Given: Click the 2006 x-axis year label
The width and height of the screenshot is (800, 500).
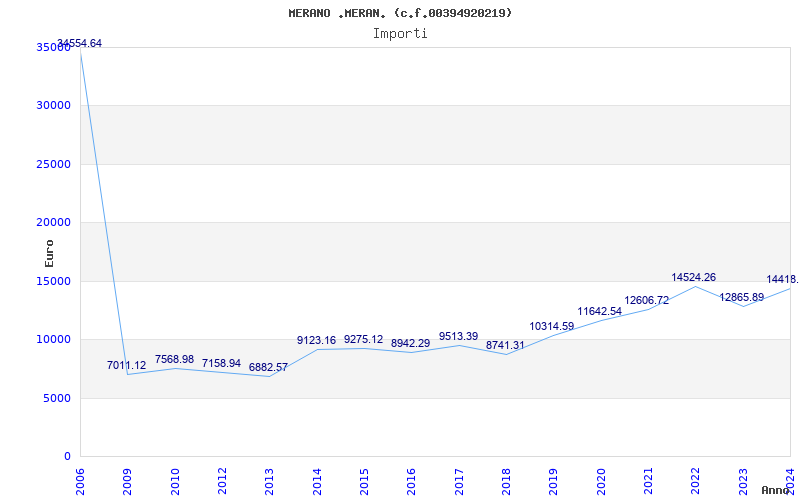Looking at the screenshot, I should [80, 480].
